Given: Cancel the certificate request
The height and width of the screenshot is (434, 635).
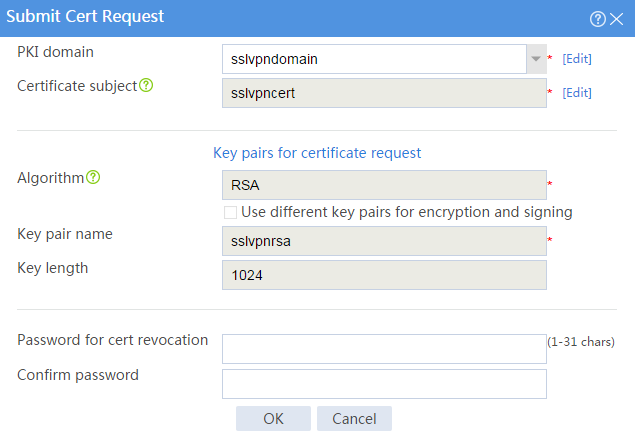Looking at the screenshot, I should coord(354,419).
